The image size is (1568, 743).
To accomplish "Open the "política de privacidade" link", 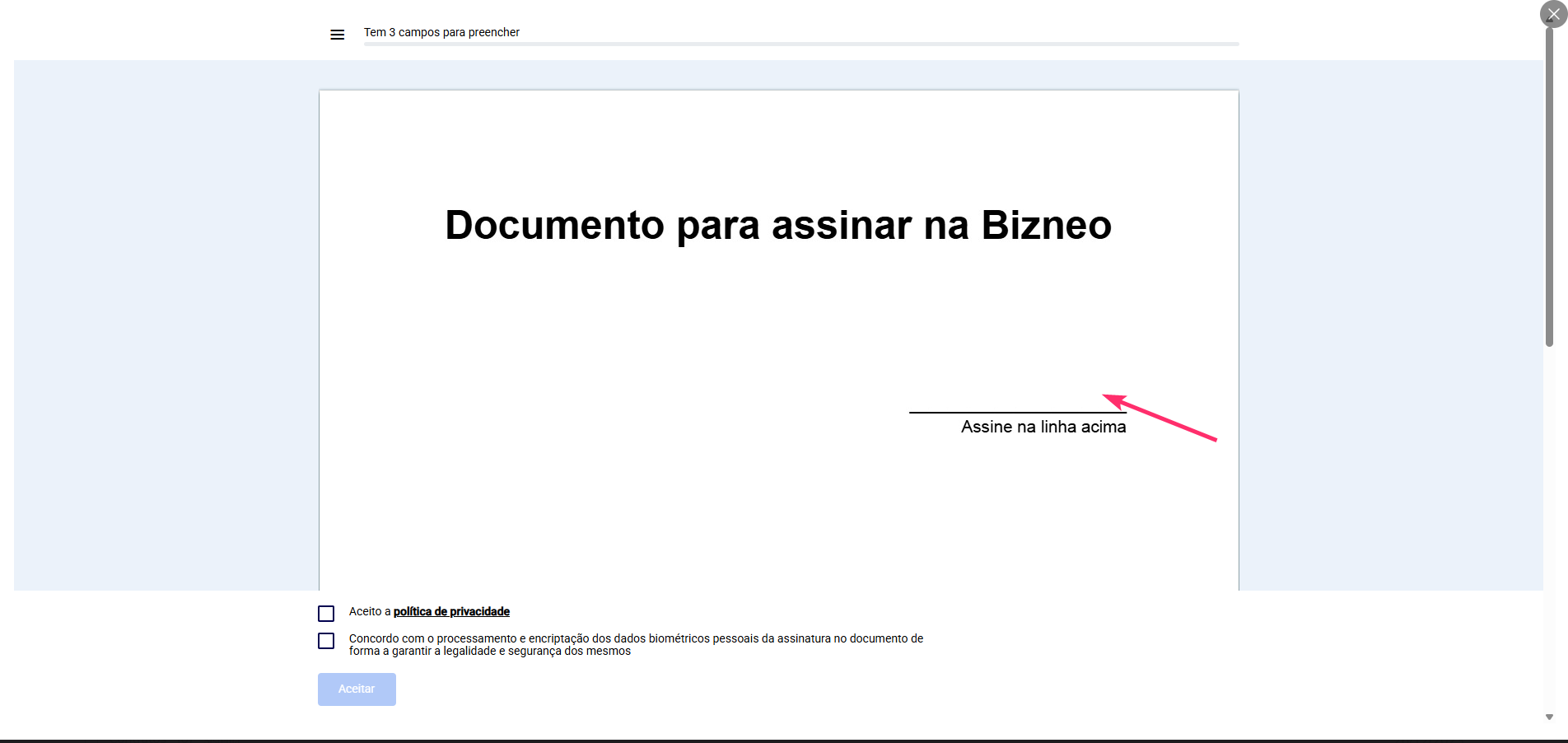I will pos(451,611).
